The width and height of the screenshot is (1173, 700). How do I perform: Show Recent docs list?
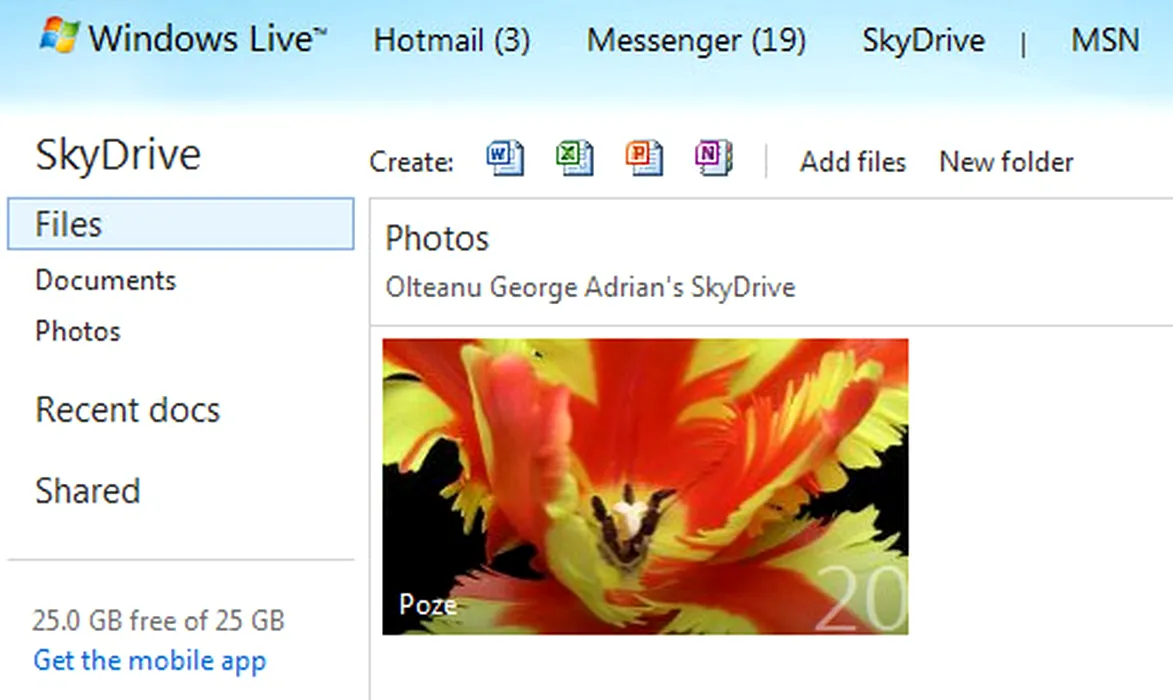tap(127, 410)
